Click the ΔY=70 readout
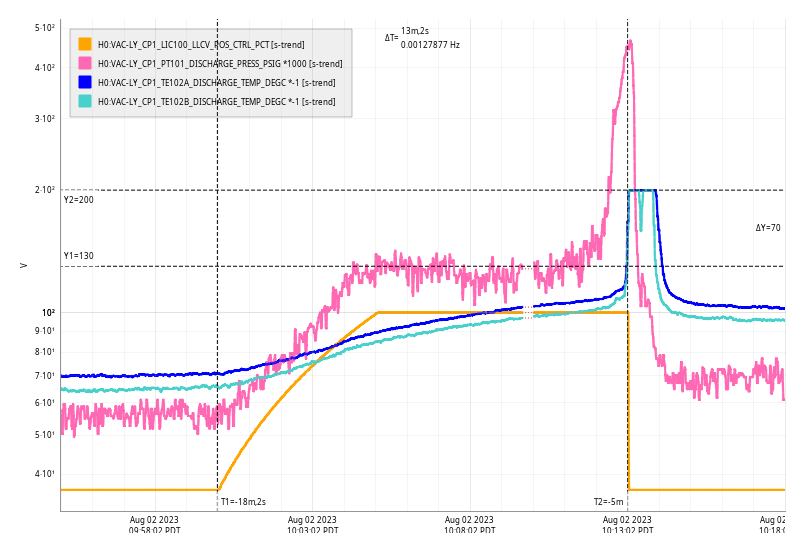 point(768,228)
